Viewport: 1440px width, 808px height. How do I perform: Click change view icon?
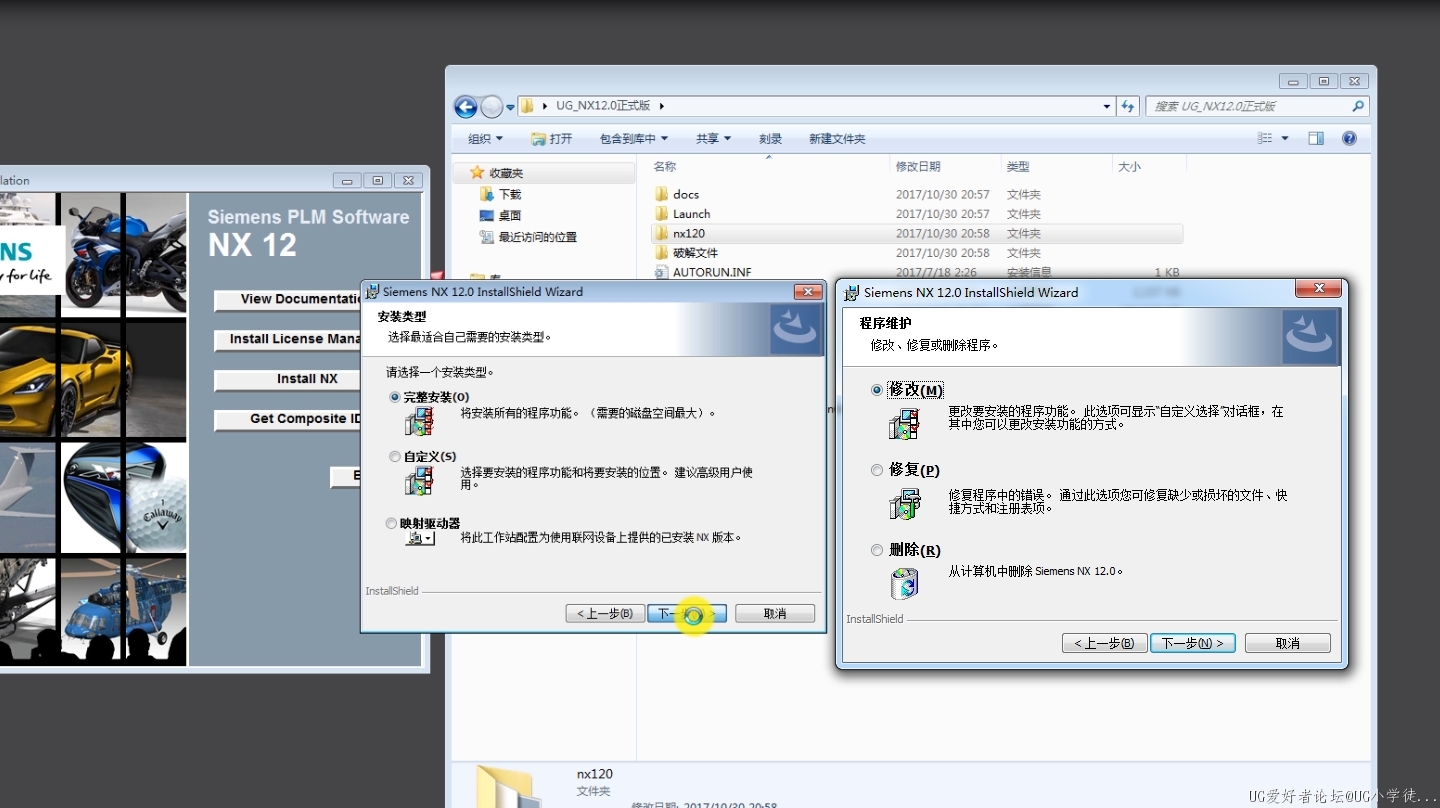[x=1265, y=139]
